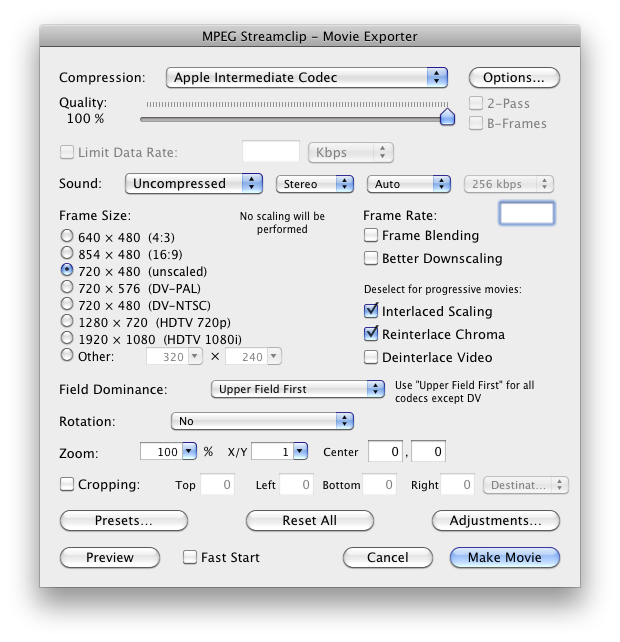Open the Other width 320 combo arrow
This screenshot has width=620, height=642.
coord(195,357)
